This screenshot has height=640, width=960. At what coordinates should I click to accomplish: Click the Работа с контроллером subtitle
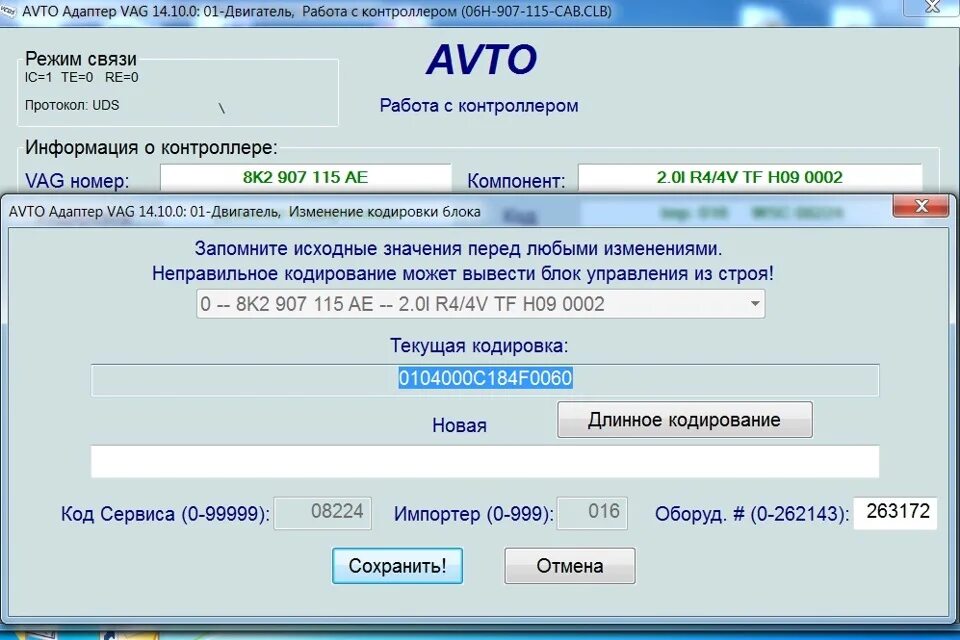(479, 105)
